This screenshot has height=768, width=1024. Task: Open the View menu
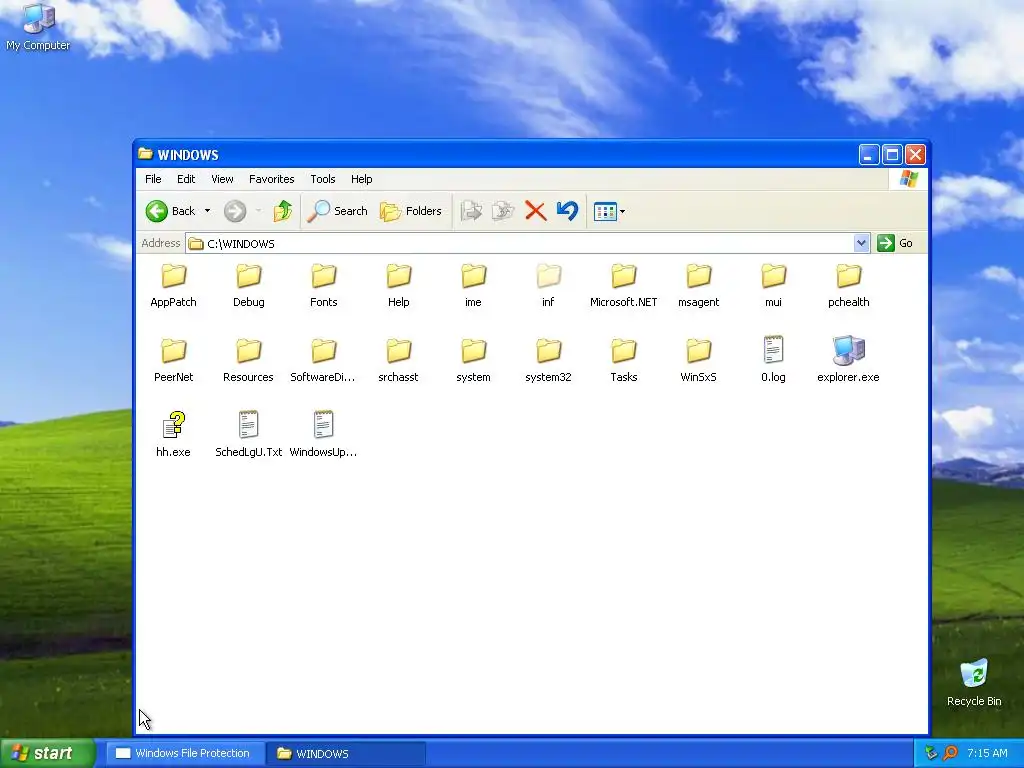point(222,179)
